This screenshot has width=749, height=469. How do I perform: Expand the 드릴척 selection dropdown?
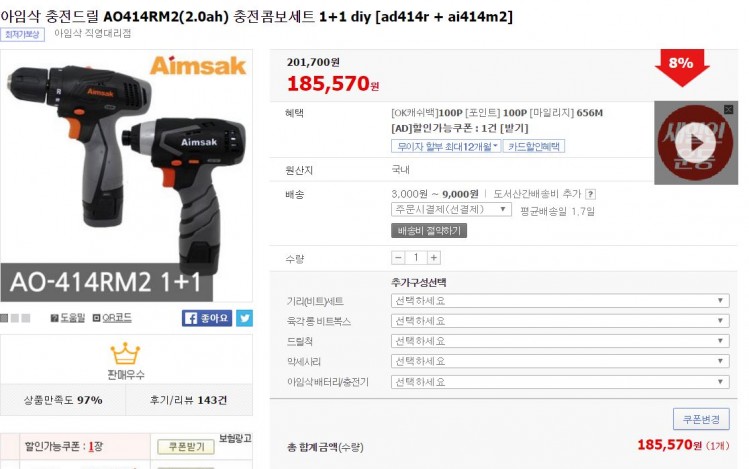[x=560, y=341]
